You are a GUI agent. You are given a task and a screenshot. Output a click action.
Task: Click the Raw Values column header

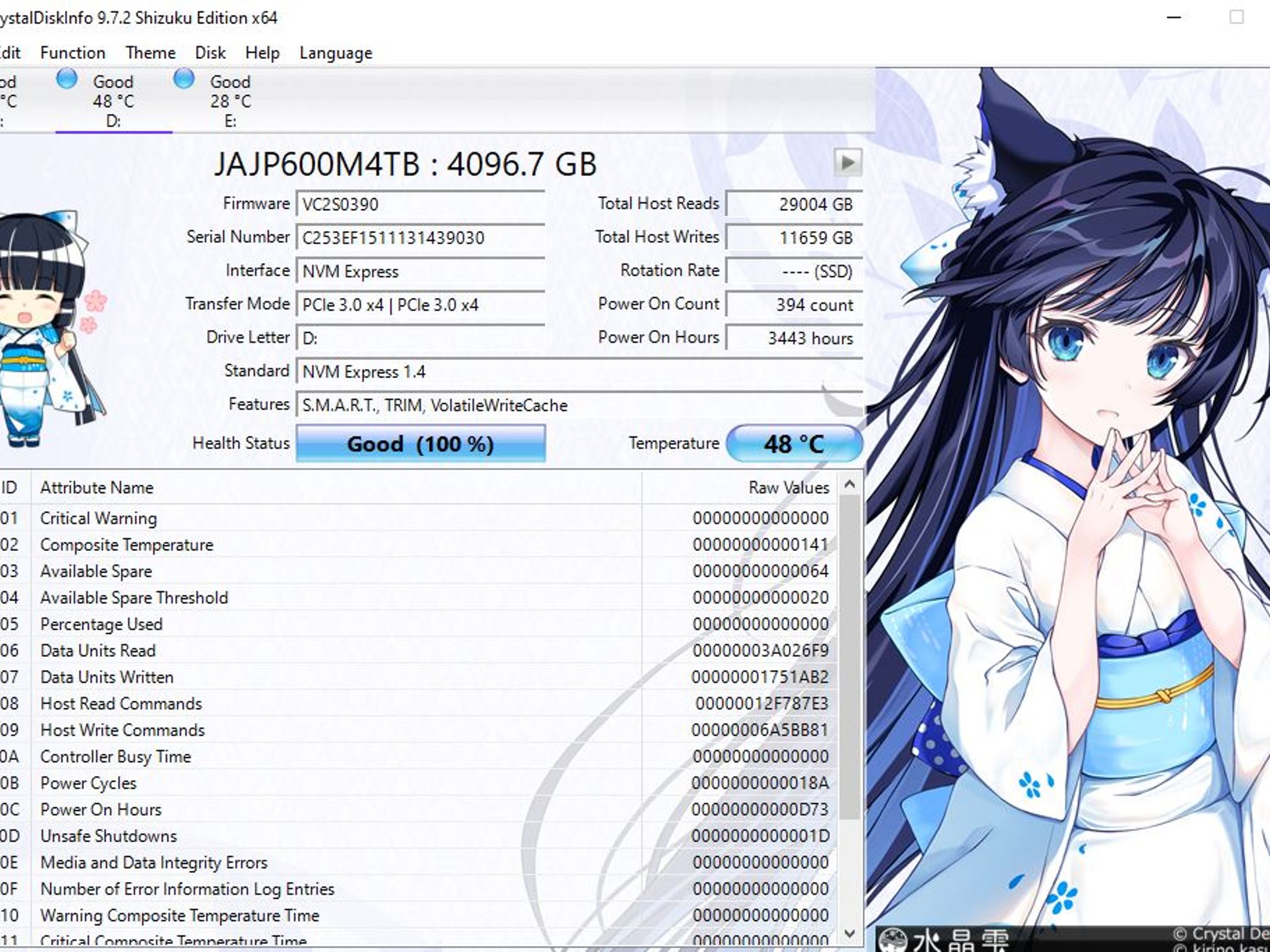740,488
